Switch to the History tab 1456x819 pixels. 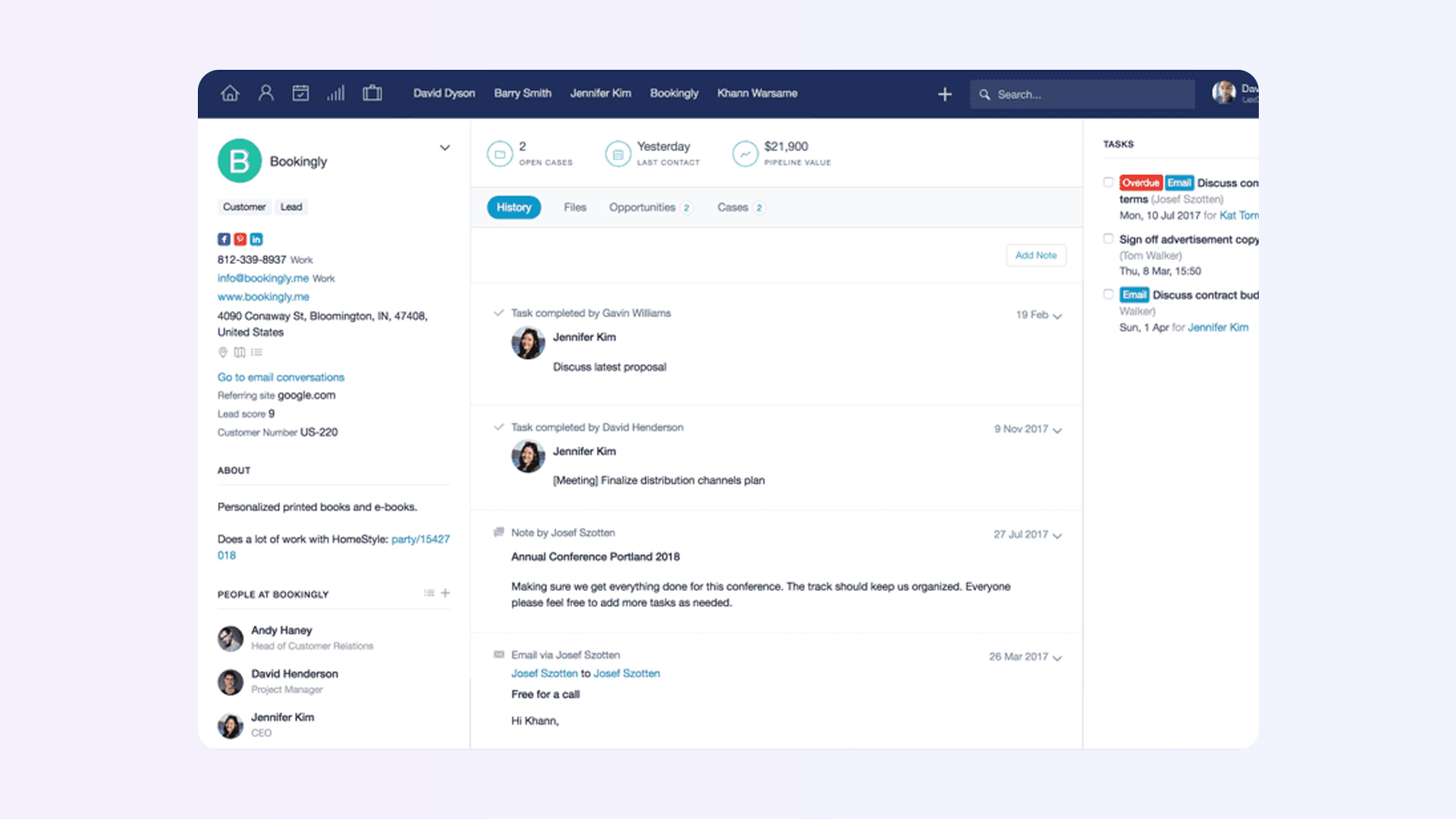[x=514, y=207]
